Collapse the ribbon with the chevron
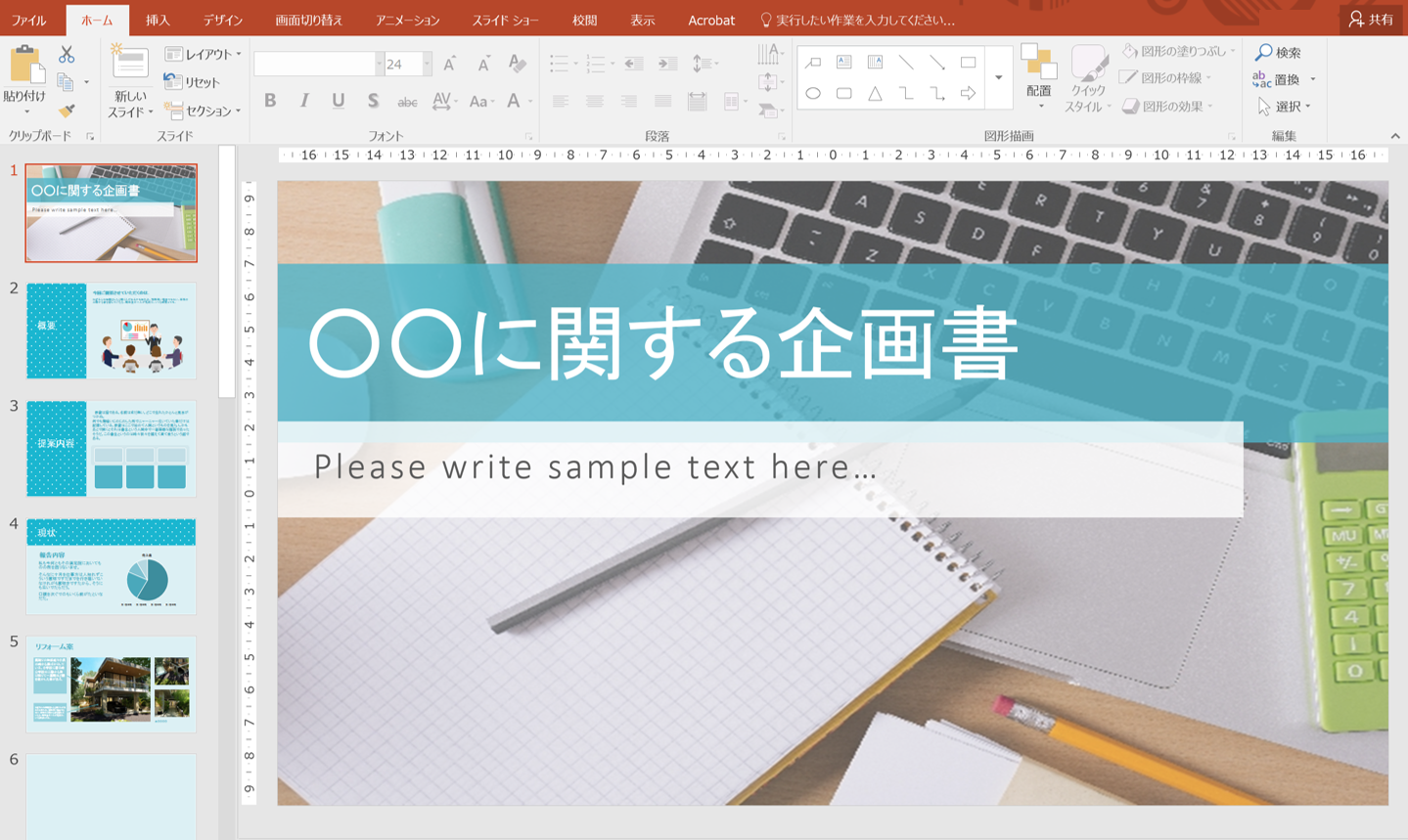Viewport: 1408px width, 840px height. tap(1395, 136)
